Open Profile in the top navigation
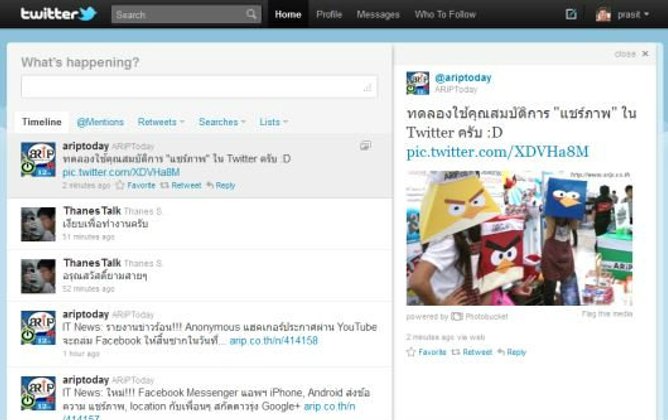The image size is (668, 420). tap(329, 14)
